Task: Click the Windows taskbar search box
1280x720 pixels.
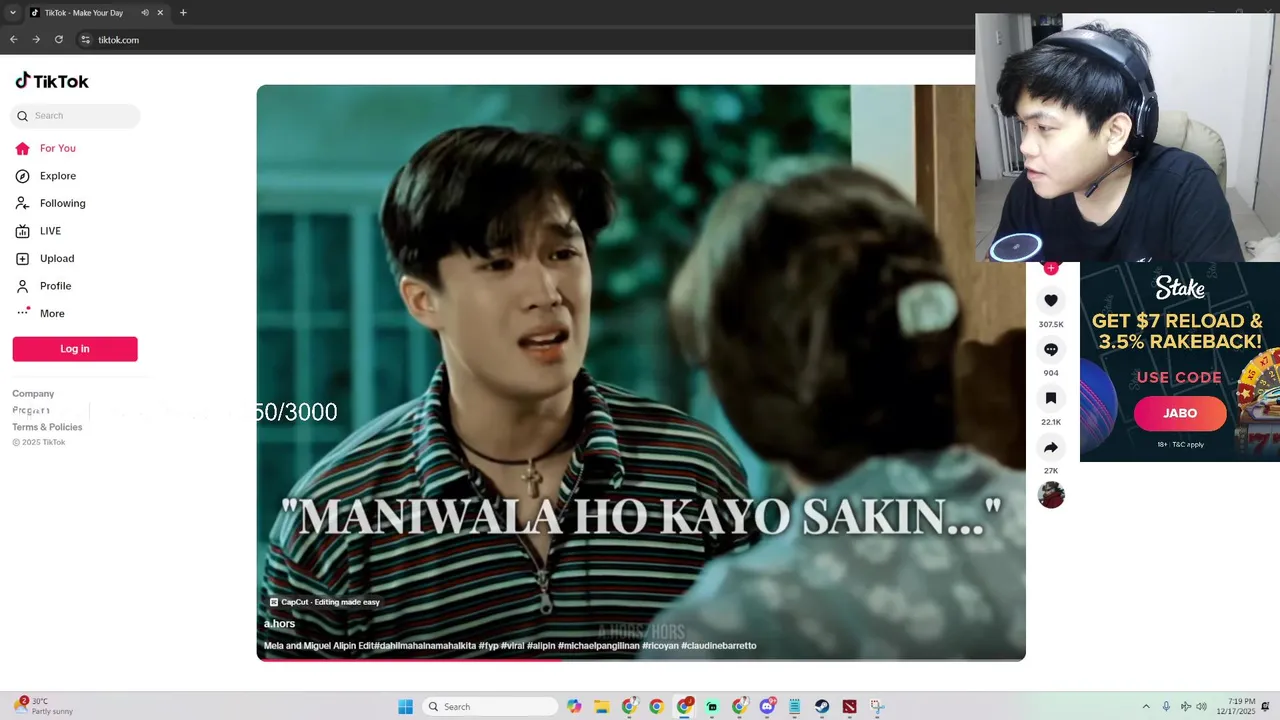Action: point(490,707)
